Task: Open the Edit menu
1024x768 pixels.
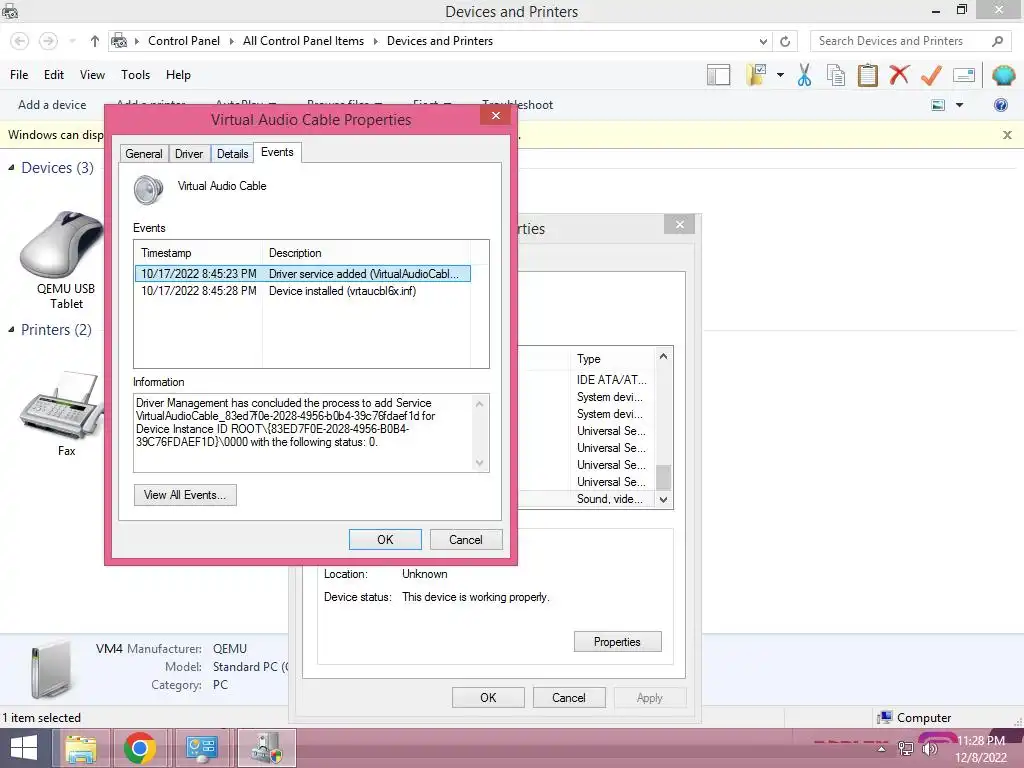Action: click(x=54, y=75)
